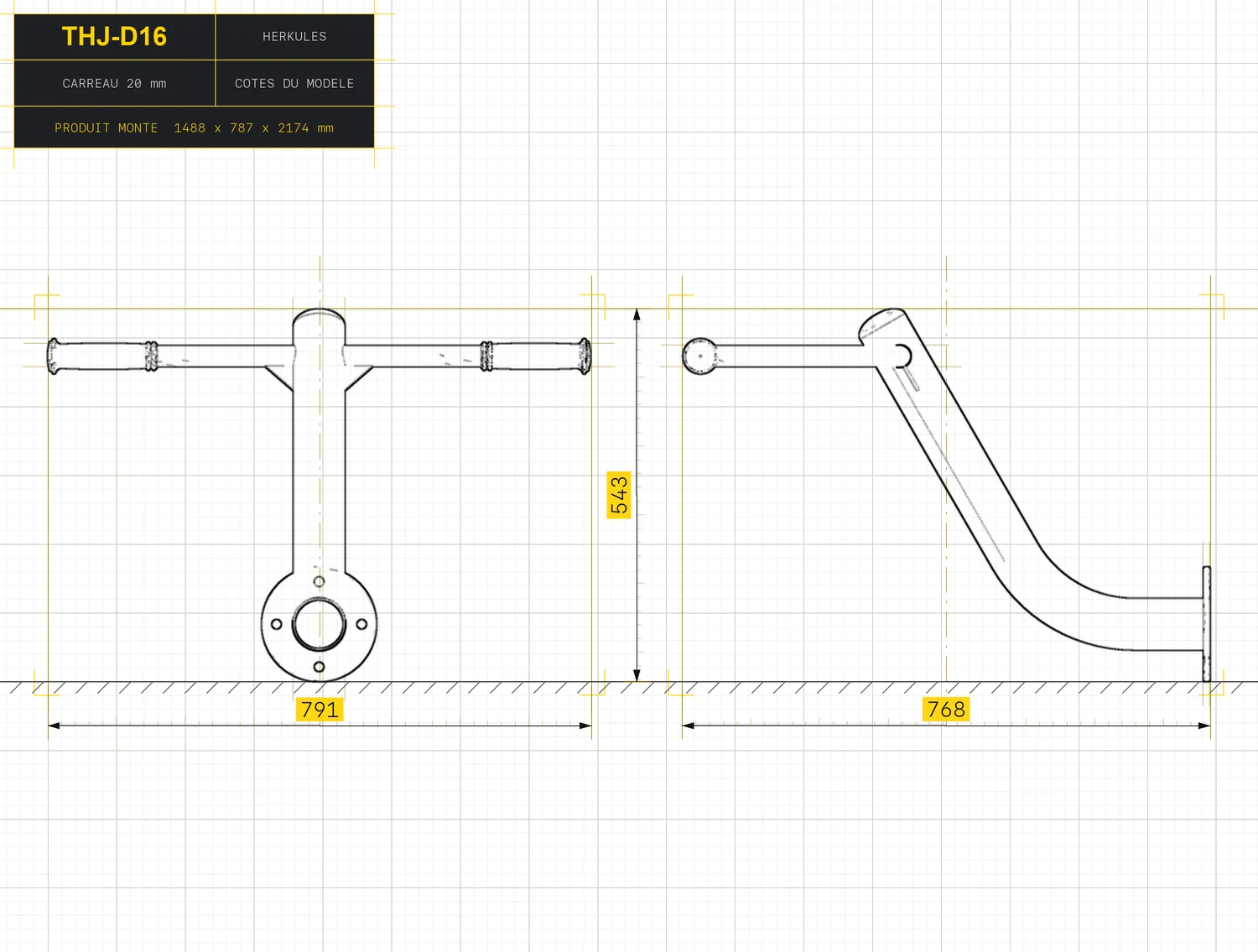Select the PRODUIT MONTE dimensions text
Image resolution: width=1258 pixels, height=952 pixels.
[x=194, y=127]
